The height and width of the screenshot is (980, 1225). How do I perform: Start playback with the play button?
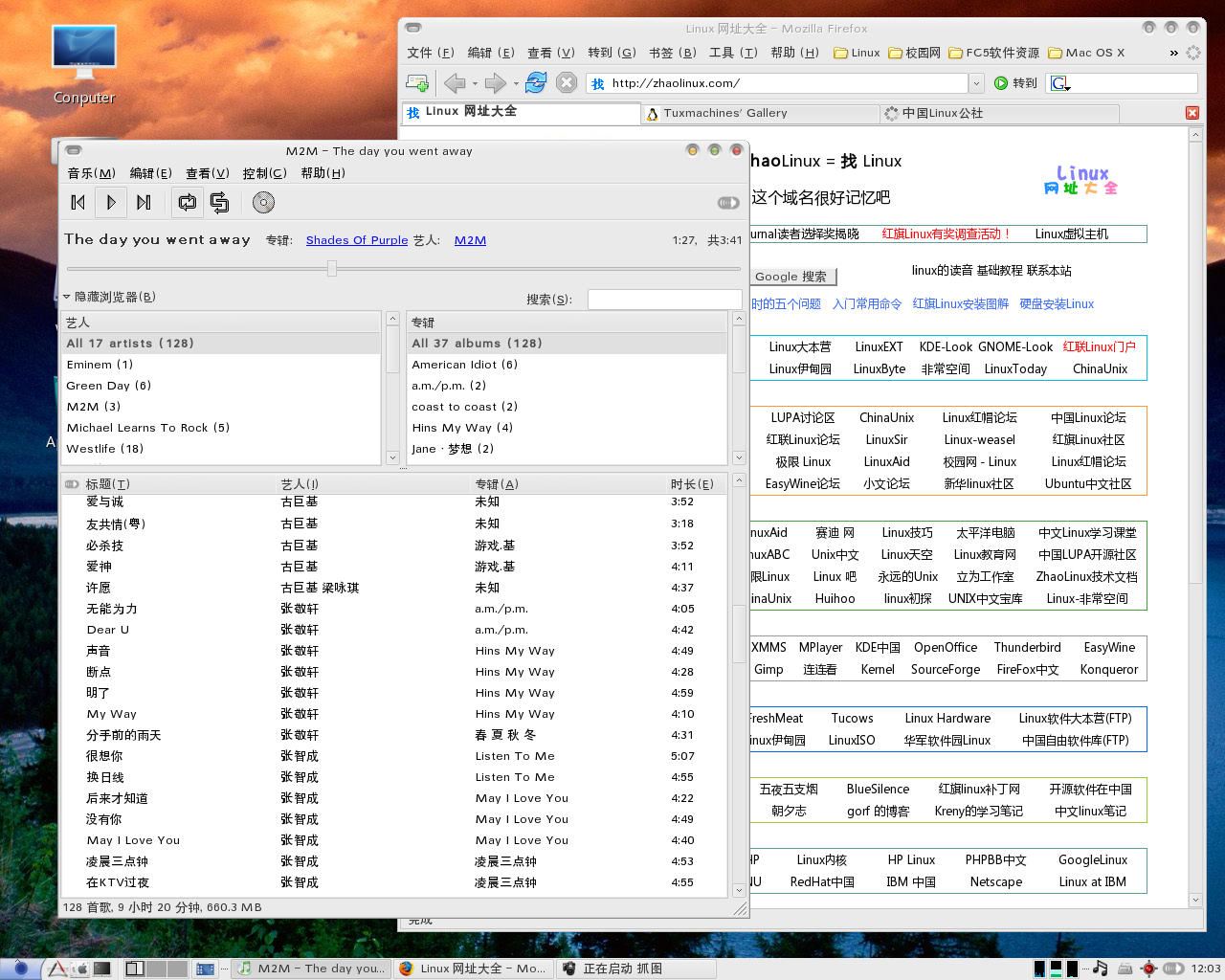coord(111,202)
